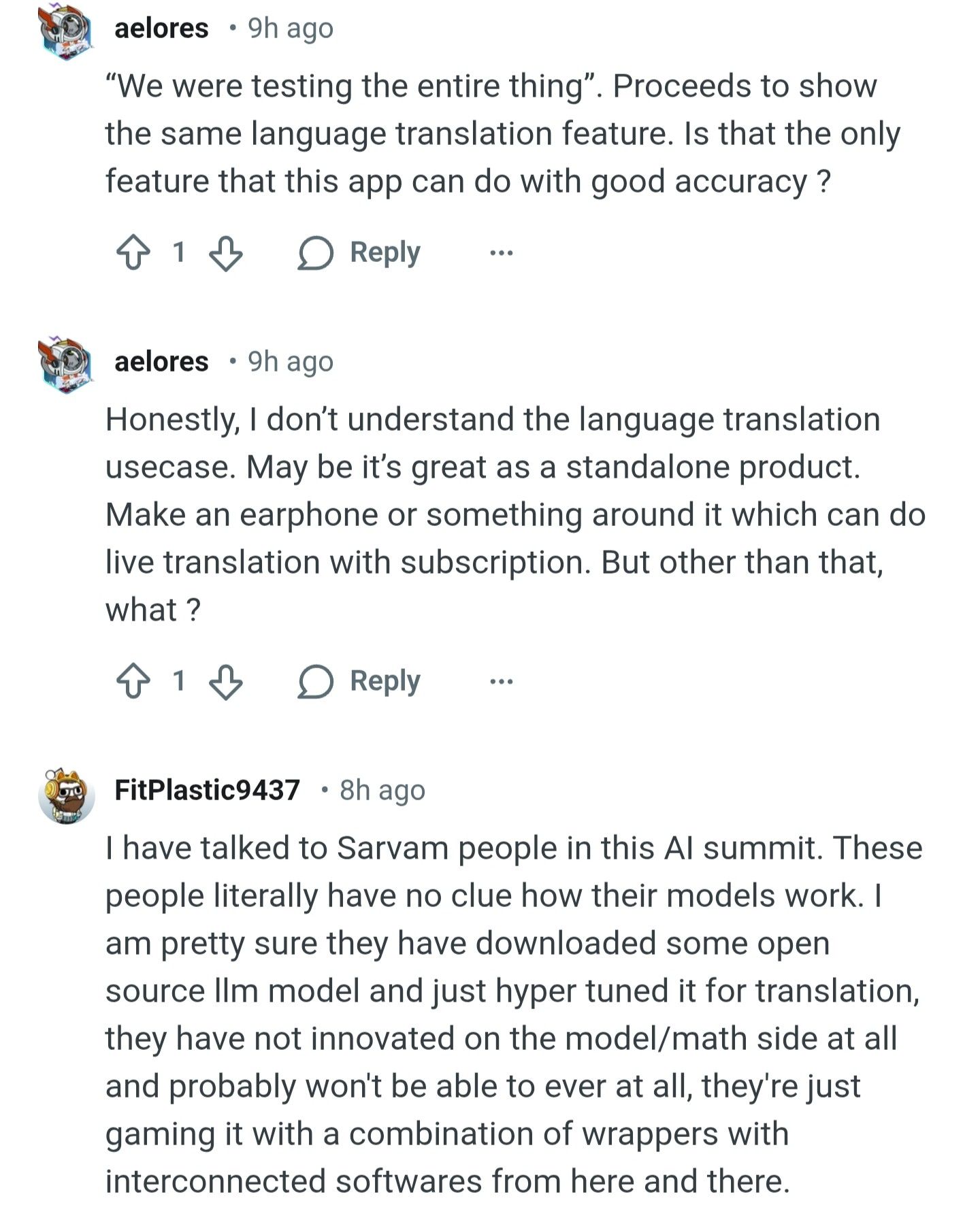Click timestamp on the "We were testing" comment
Viewport: 980px width, 1220px height.
click(x=291, y=29)
